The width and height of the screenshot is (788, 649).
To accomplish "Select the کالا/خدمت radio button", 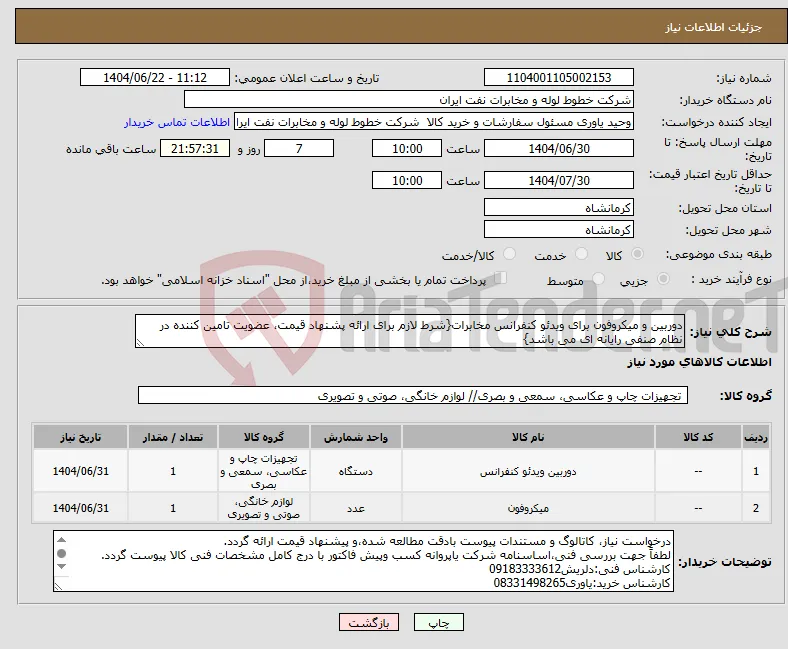I will pos(510,254).
